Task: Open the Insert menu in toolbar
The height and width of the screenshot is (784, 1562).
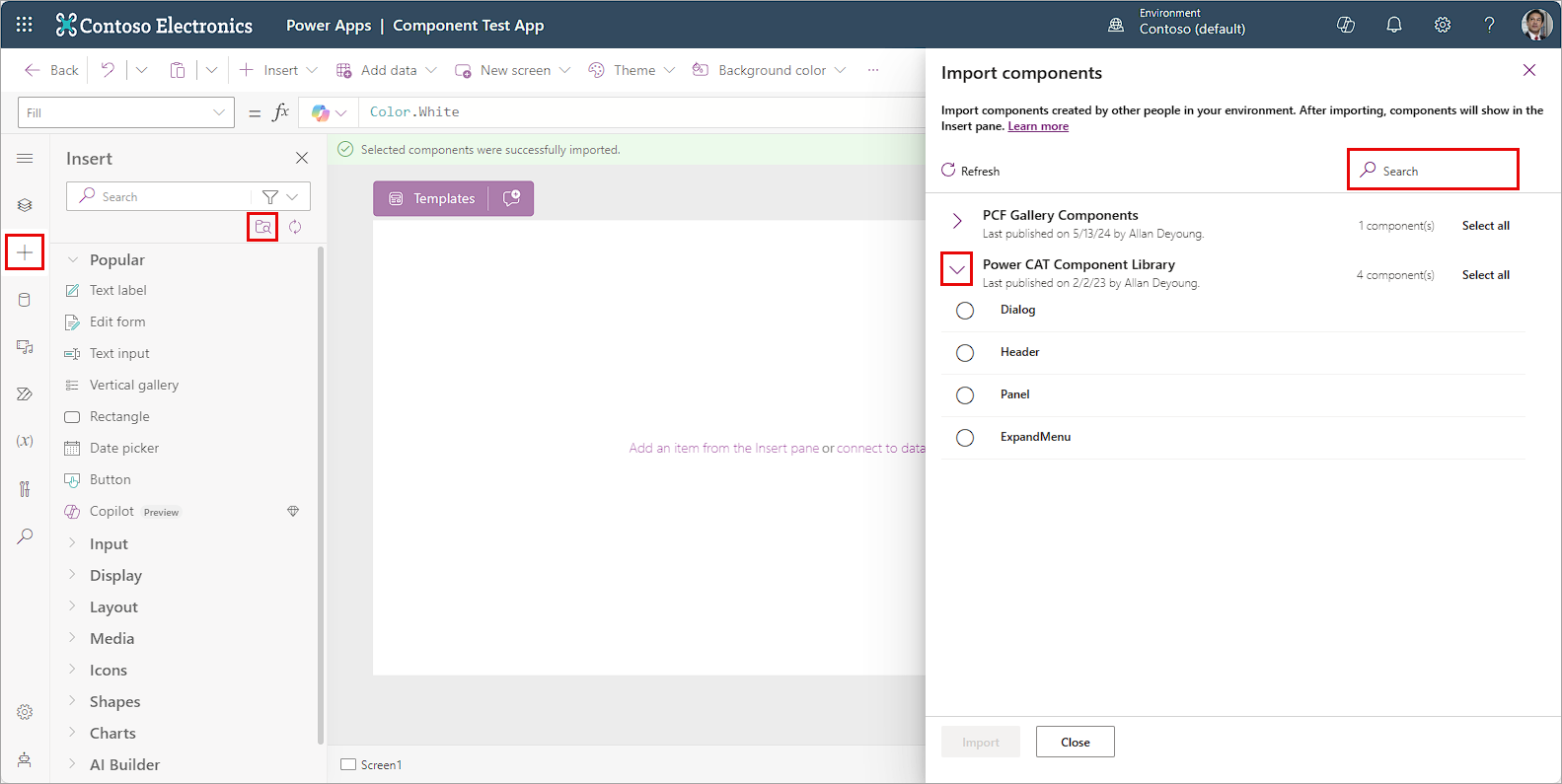Action: (x=278, y=70)
